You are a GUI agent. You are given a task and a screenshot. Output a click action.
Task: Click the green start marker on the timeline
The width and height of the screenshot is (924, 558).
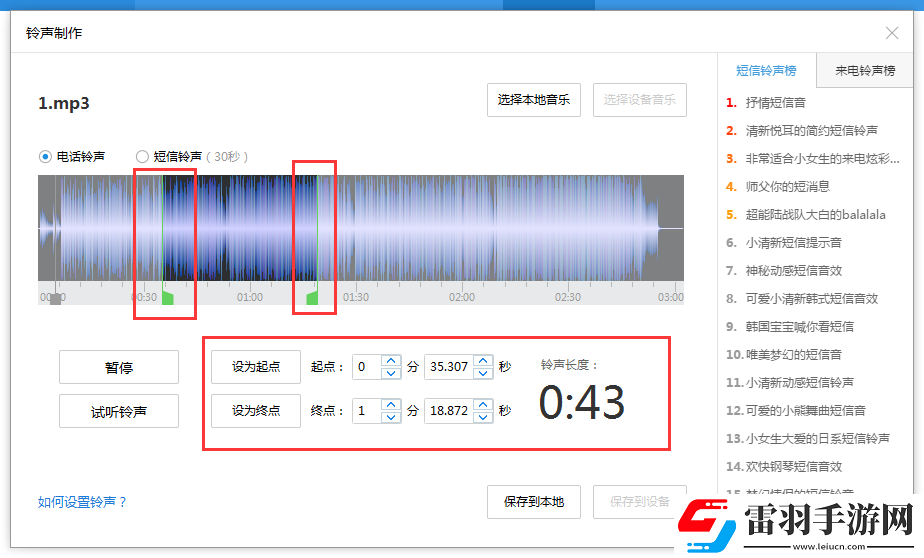point(168,298)
